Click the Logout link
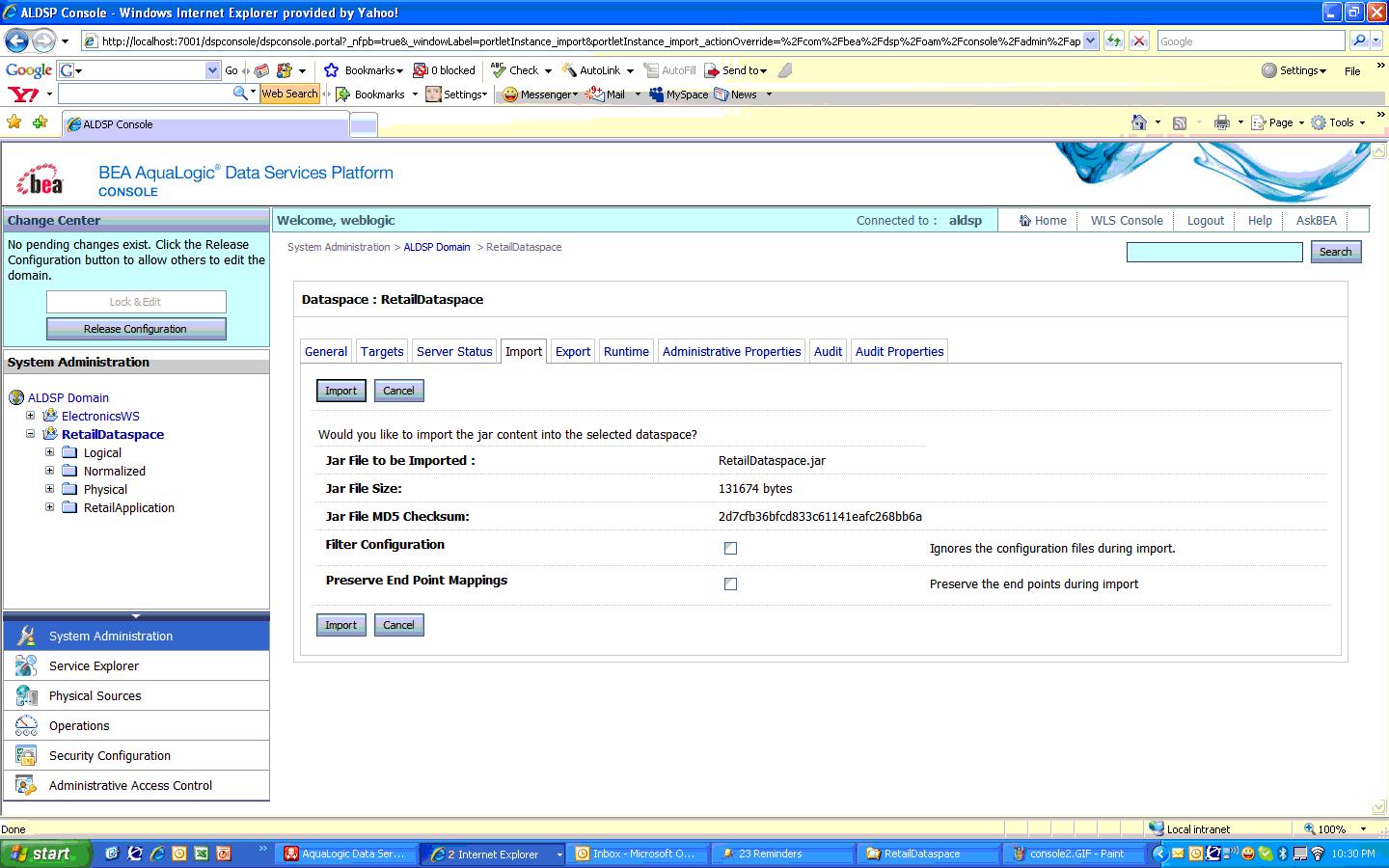1389x868 pixels. point(1205,221)
